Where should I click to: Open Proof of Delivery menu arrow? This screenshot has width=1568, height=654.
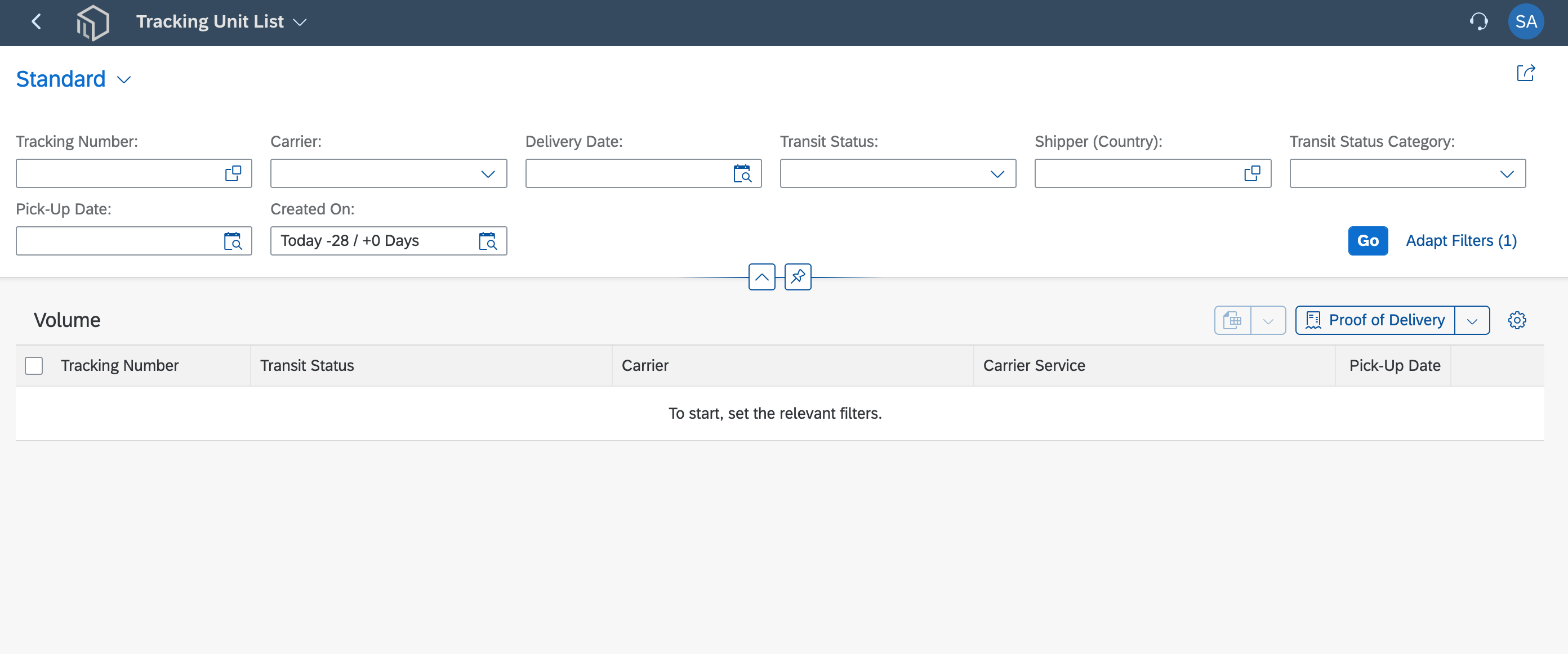[1472, 320]
